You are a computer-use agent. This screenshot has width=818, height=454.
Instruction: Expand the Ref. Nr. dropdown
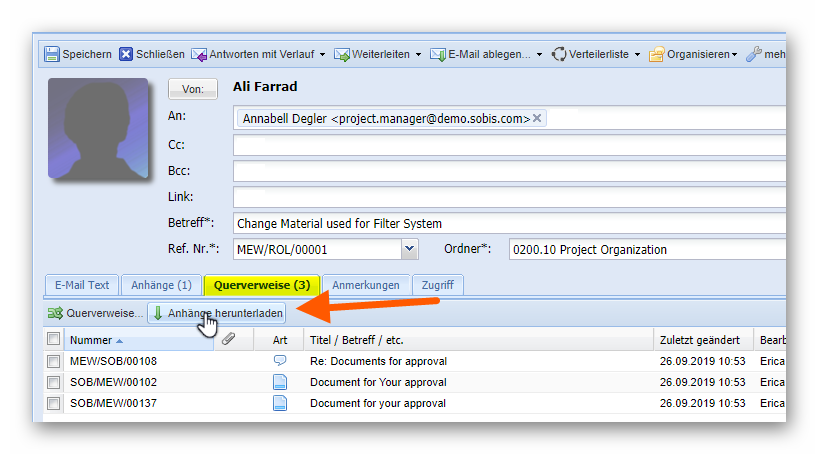(x=408, y=249)
